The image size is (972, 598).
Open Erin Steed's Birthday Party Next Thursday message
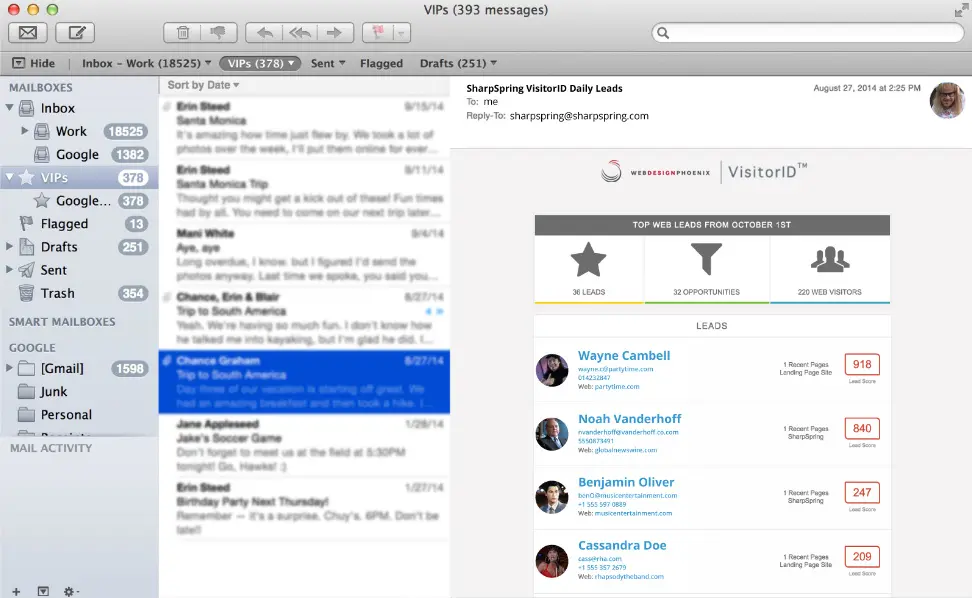pyautogui.click(x=304, y=509)
